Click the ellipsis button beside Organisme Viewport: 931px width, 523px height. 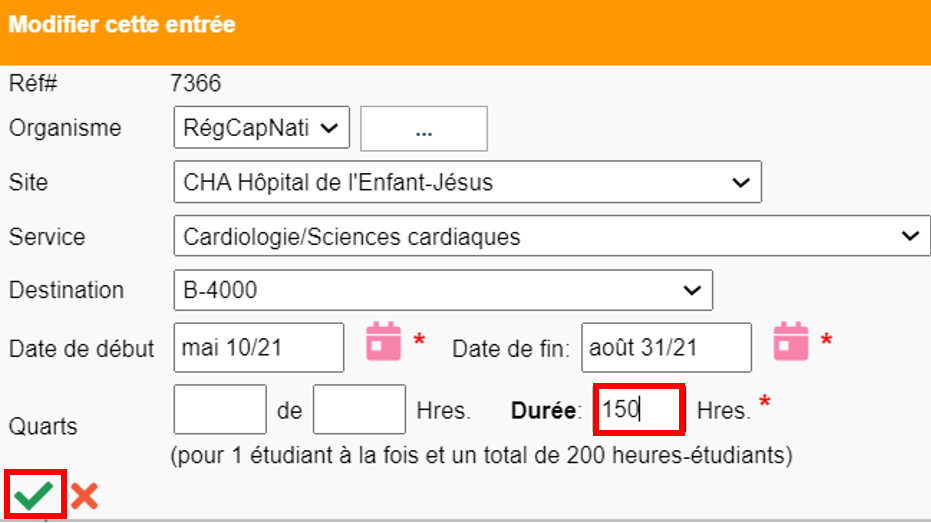tap(424, 129)
